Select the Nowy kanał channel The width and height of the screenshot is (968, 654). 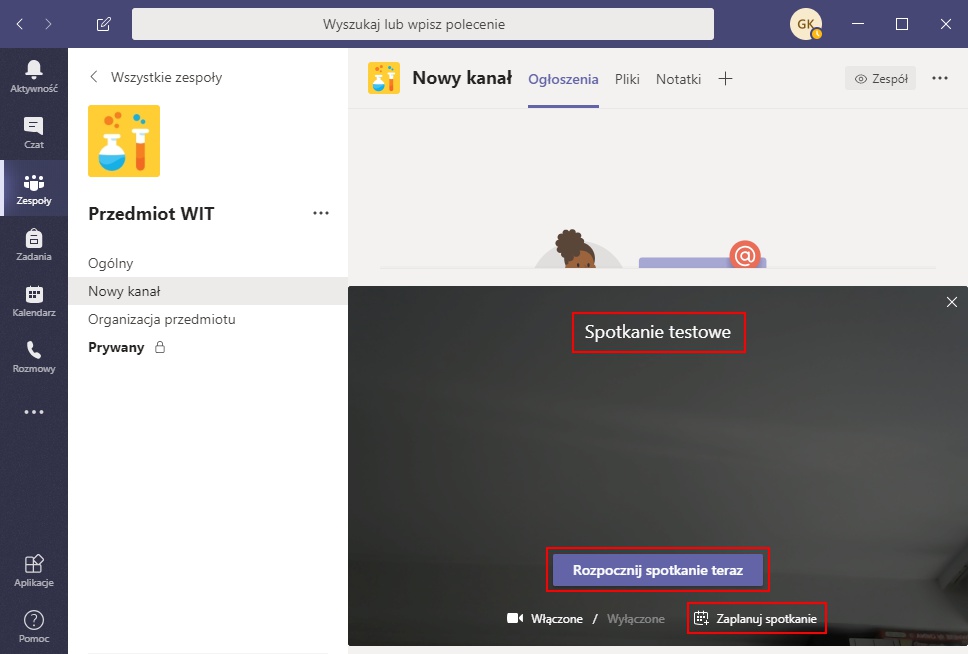tap(208, 291)
